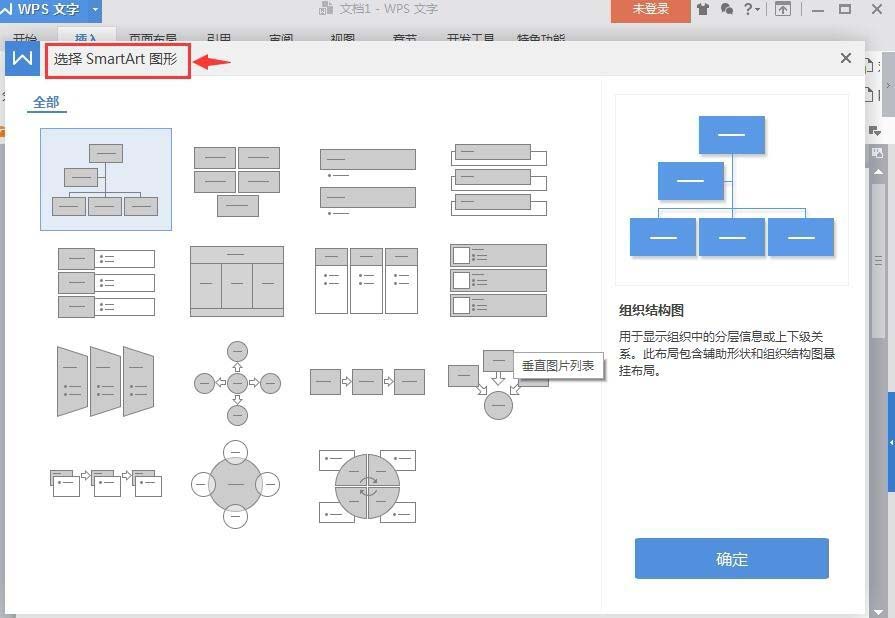The height and width of the screenshot is (618, 895).
Task: Choose the vertical block list layout
Action: pyautogui.click(x=106, y=282)
